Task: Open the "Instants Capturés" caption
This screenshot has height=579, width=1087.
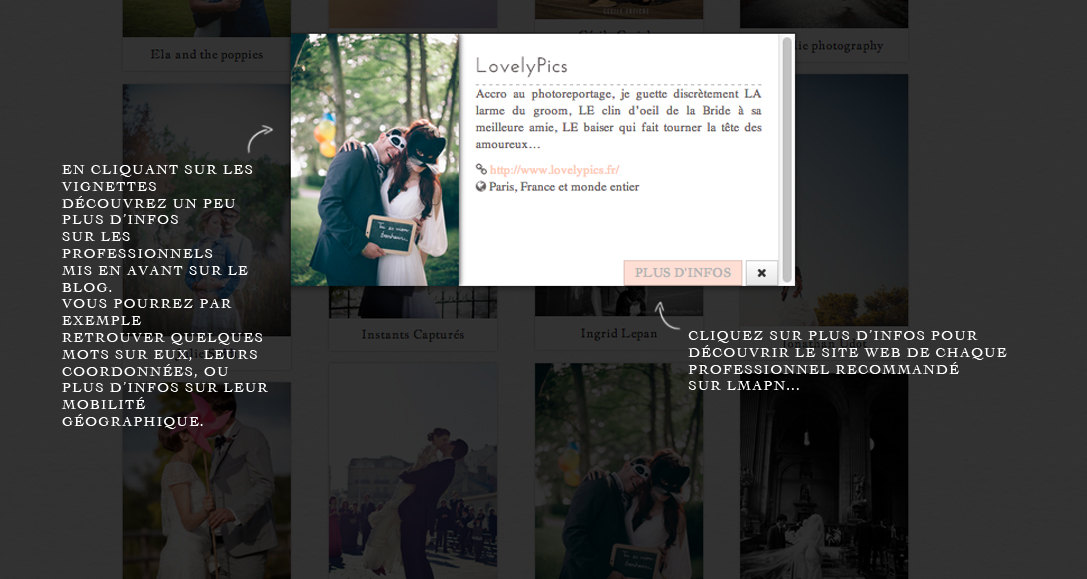Action: 412,334
